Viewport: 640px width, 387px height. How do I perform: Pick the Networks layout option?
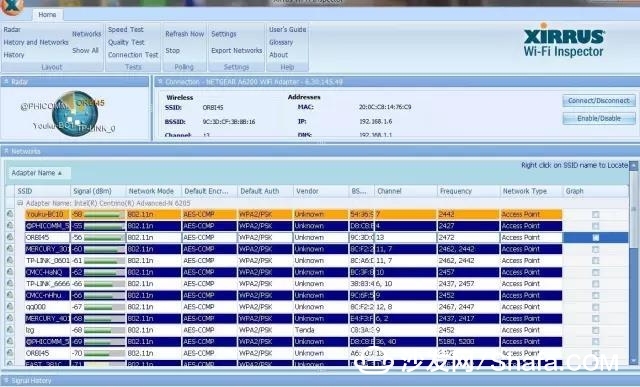tap(86, 34)
